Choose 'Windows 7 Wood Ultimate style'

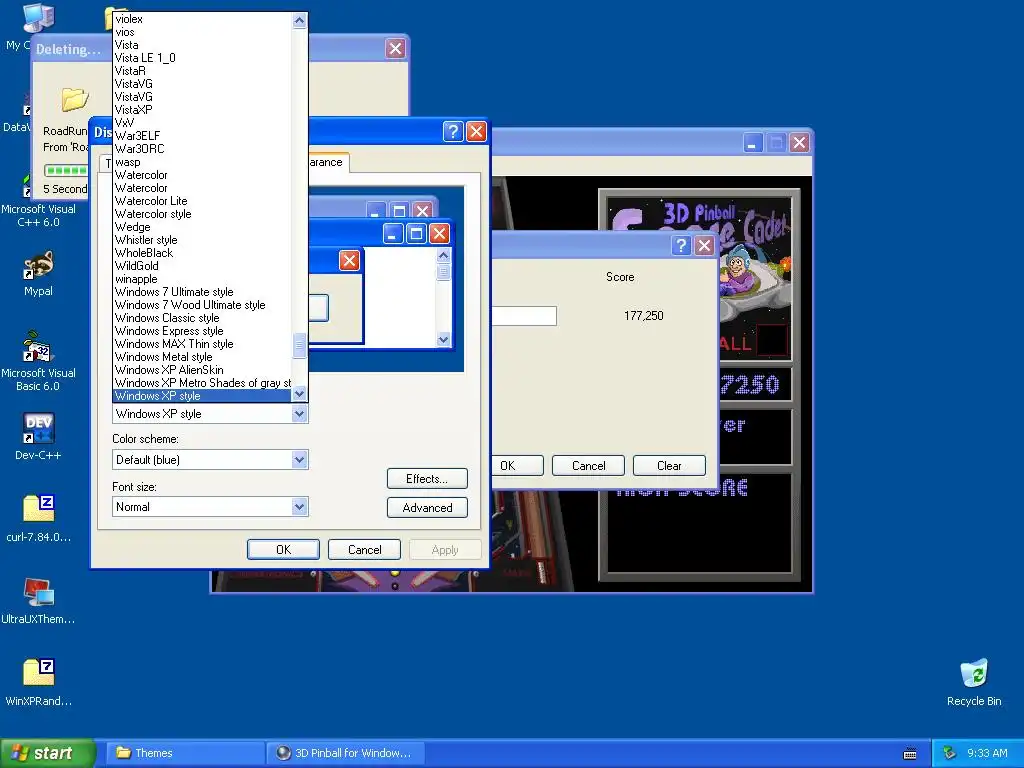202,305
